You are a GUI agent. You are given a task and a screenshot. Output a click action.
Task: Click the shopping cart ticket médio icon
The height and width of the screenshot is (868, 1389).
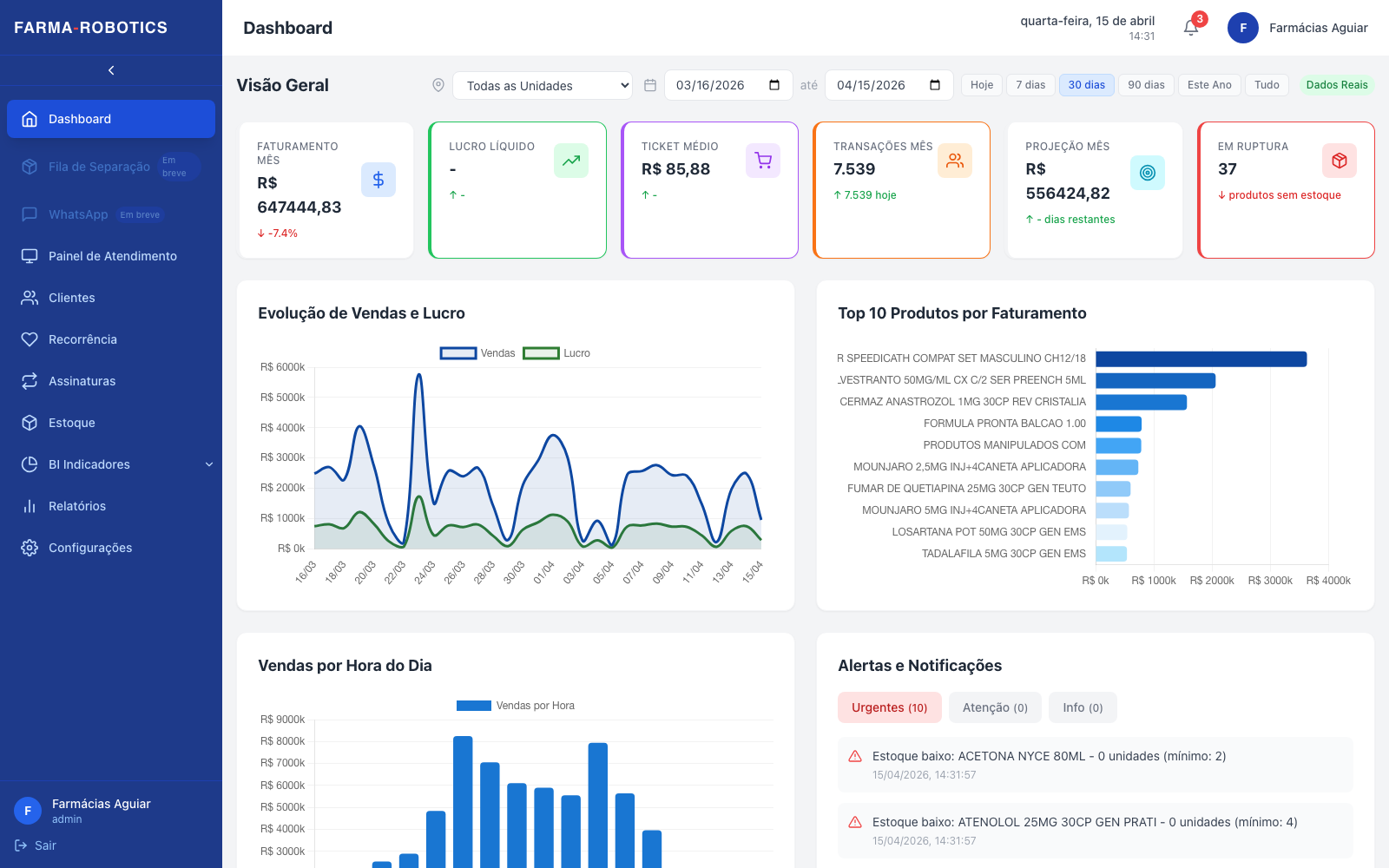click(x=763, y=161)
